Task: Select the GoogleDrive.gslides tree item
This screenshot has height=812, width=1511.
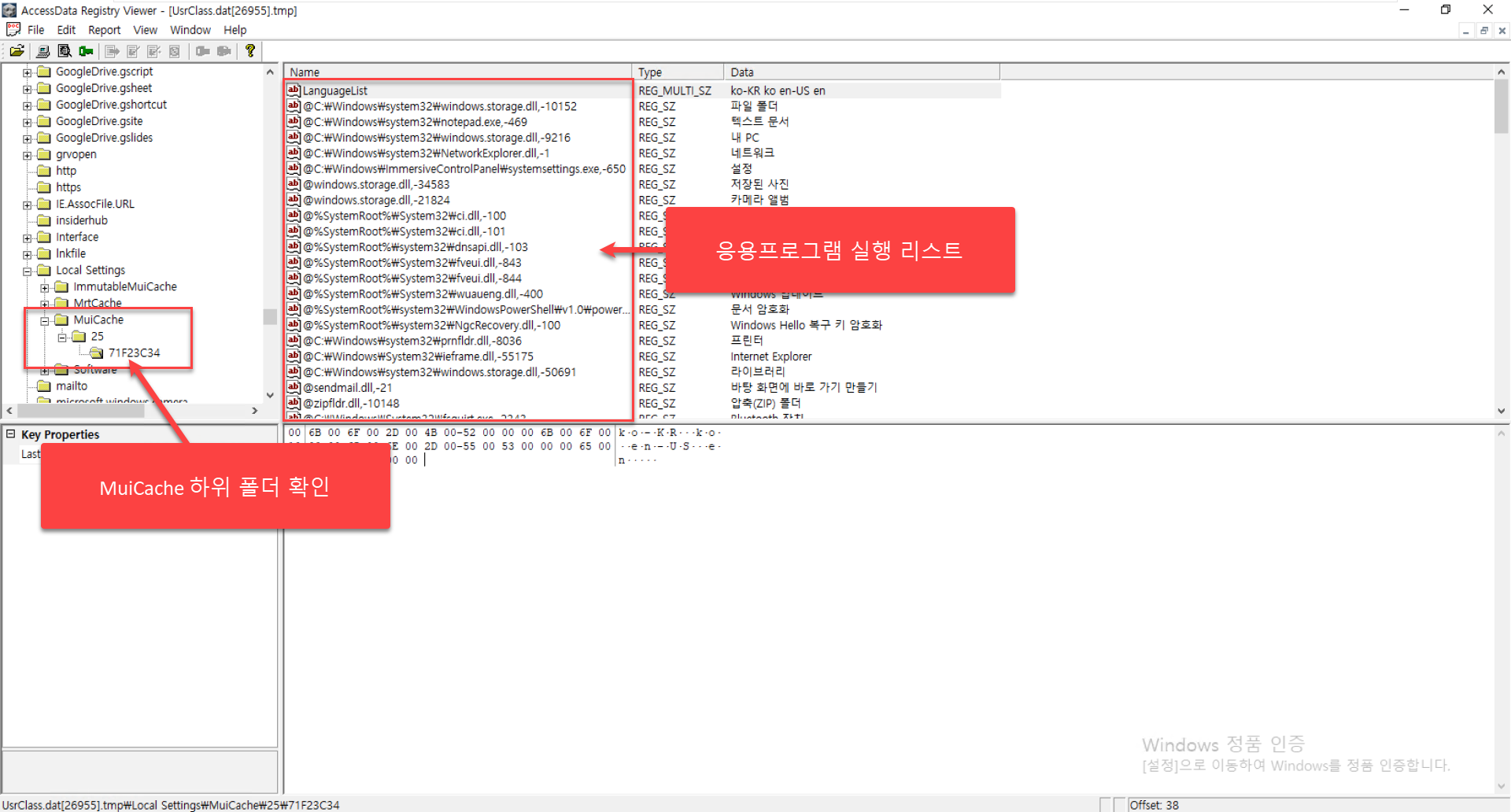Action: pos(104,138)
